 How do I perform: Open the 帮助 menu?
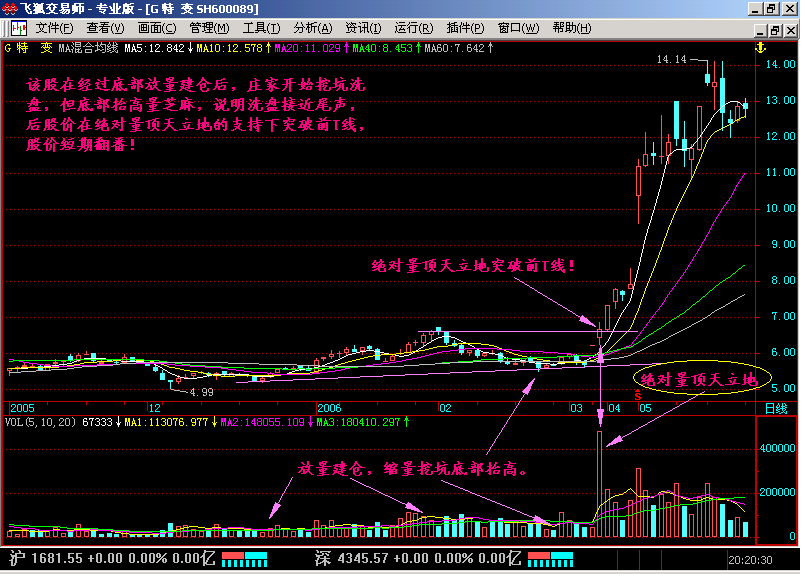(x=571, y=27)
